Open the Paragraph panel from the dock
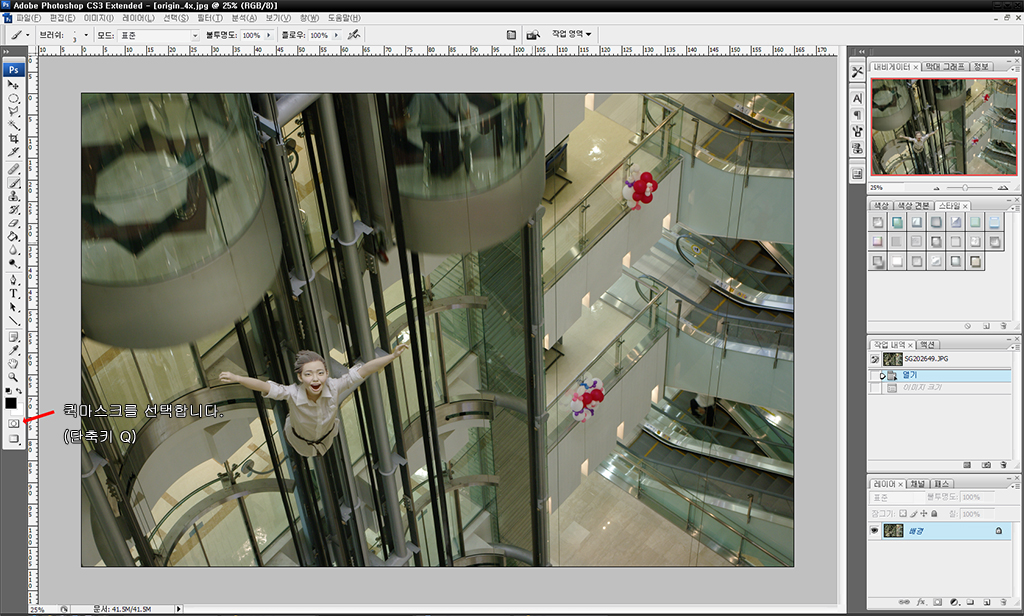Image resolution: width=1024 pixels, height=616 pixels. (857, 115)
